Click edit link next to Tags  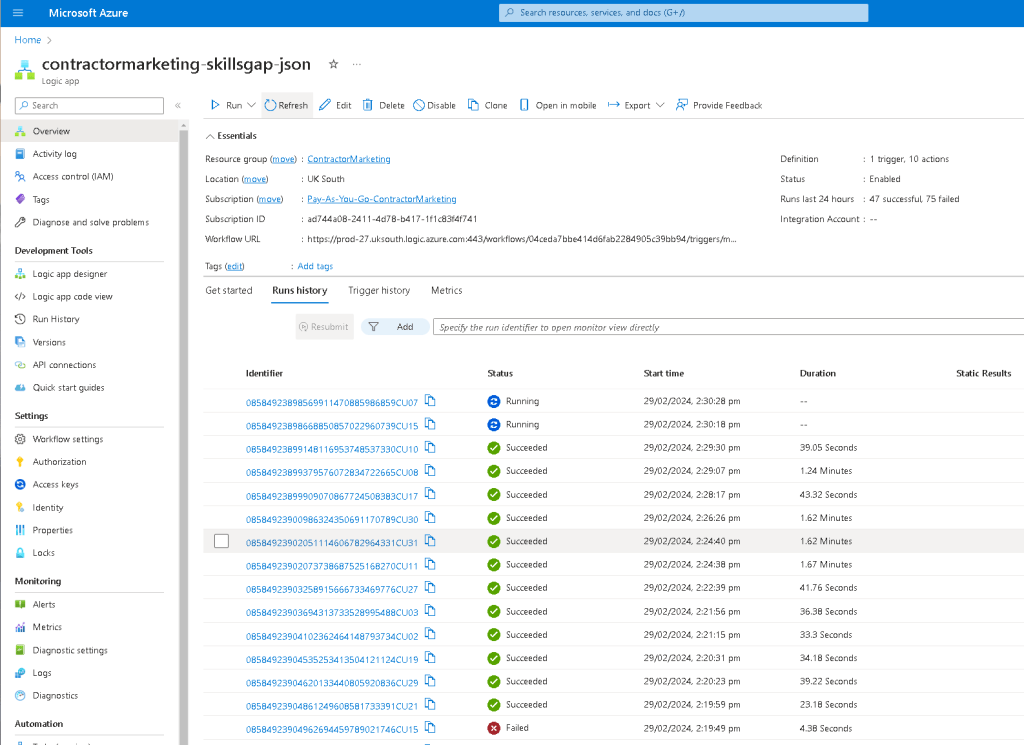pyautogui.click(x=234, y=266)
